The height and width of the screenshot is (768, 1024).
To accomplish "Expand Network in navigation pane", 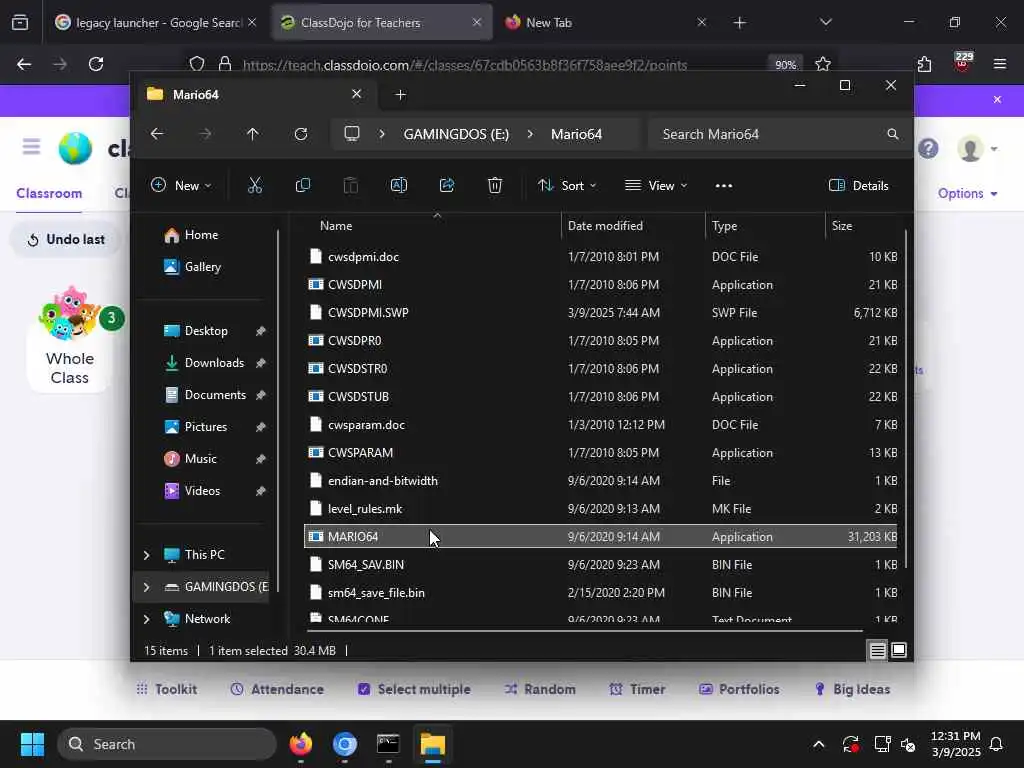I will tap(146, 619).
